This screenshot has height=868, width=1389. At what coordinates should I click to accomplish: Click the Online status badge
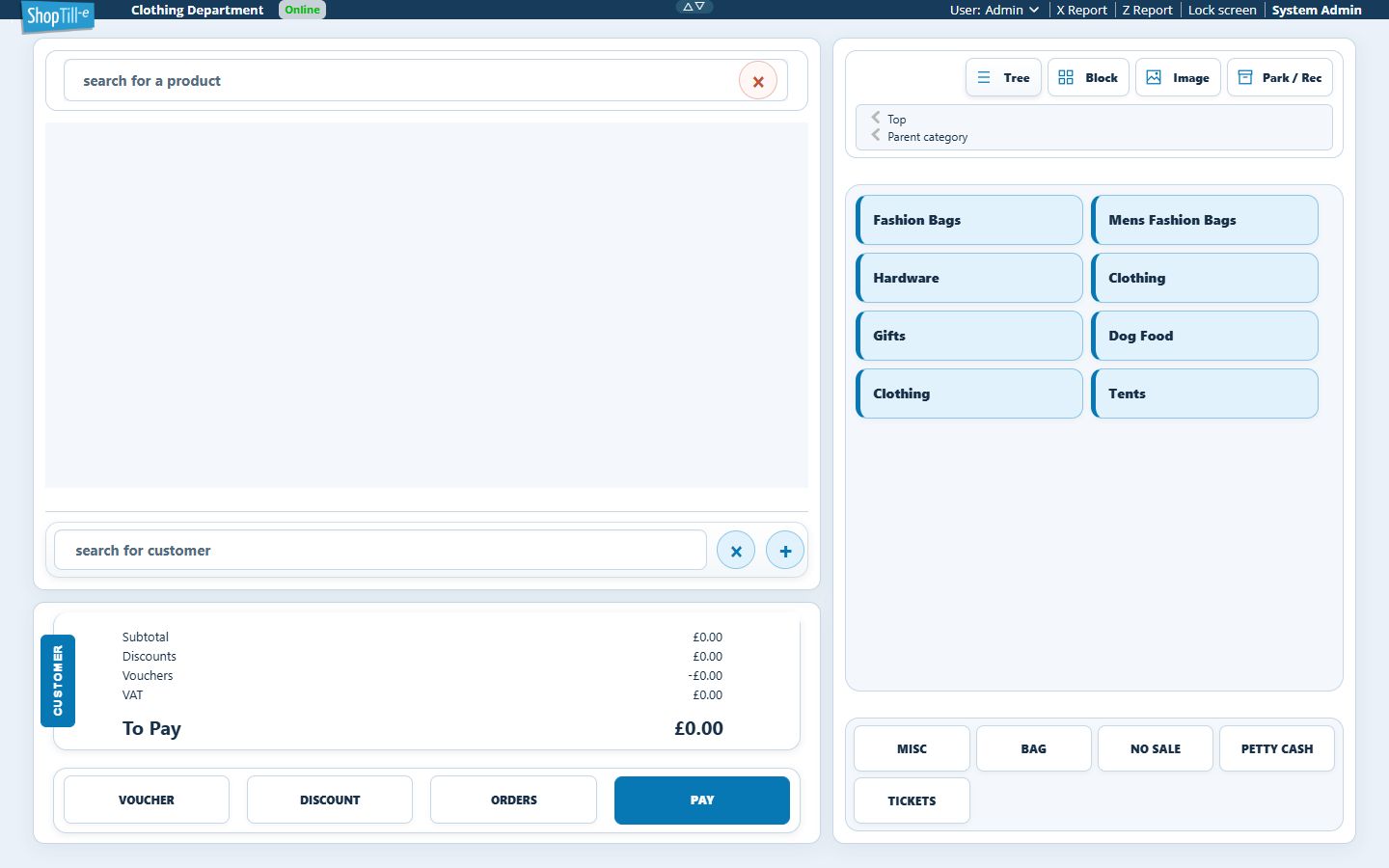tap(302, 10)
